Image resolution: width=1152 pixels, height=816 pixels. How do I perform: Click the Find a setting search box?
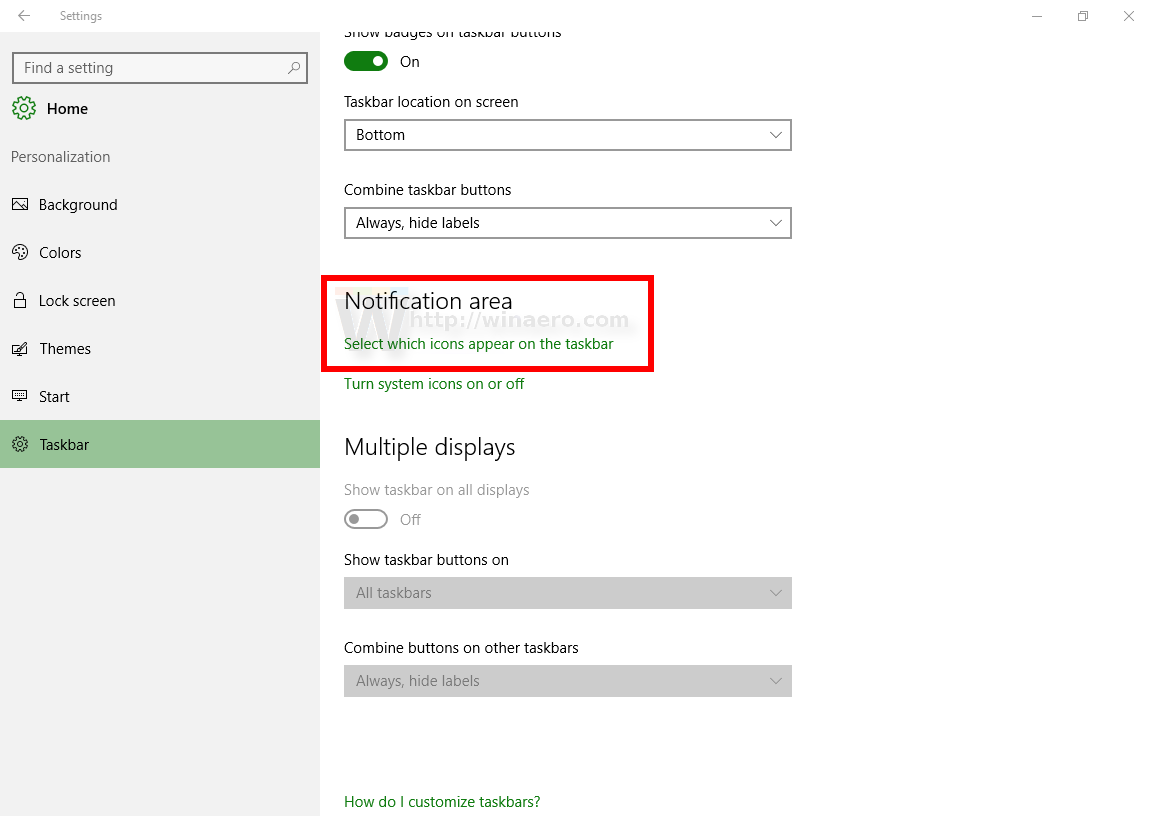[x=159, y=68]
